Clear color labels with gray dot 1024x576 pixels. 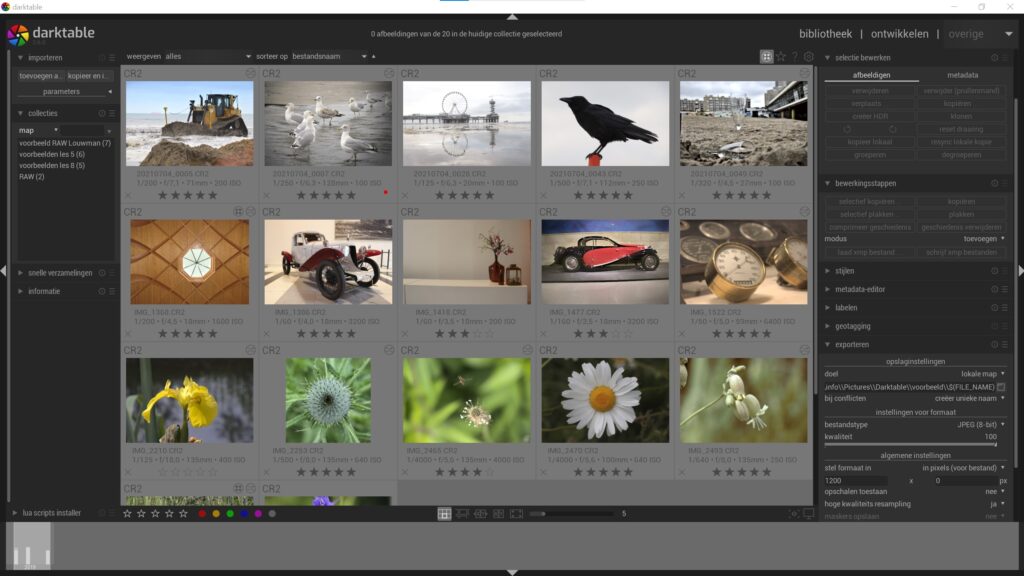(272, 514)
